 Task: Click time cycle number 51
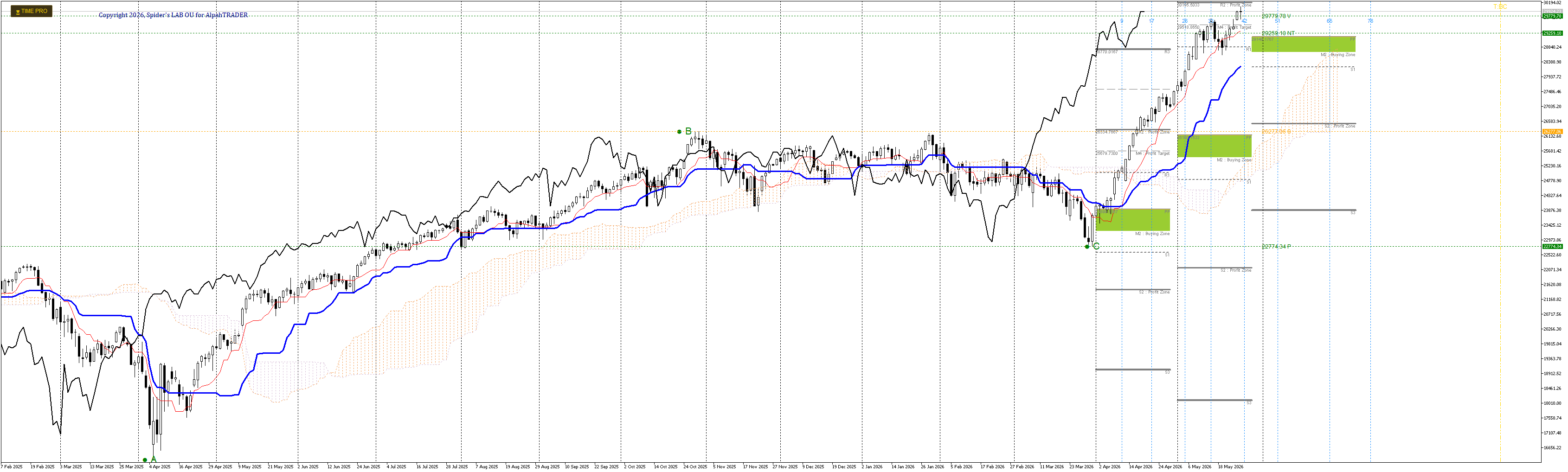point(1278,21)
